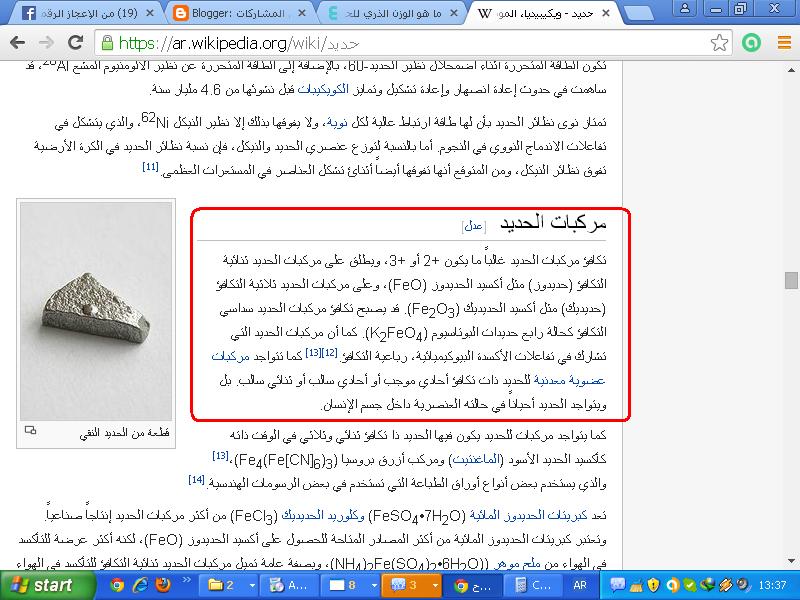Image resolution: width=800 pixels, height=600 pixels.
Task: Switch to the ما هو الوزن الذري tab
Action: [x=390, y=13]
